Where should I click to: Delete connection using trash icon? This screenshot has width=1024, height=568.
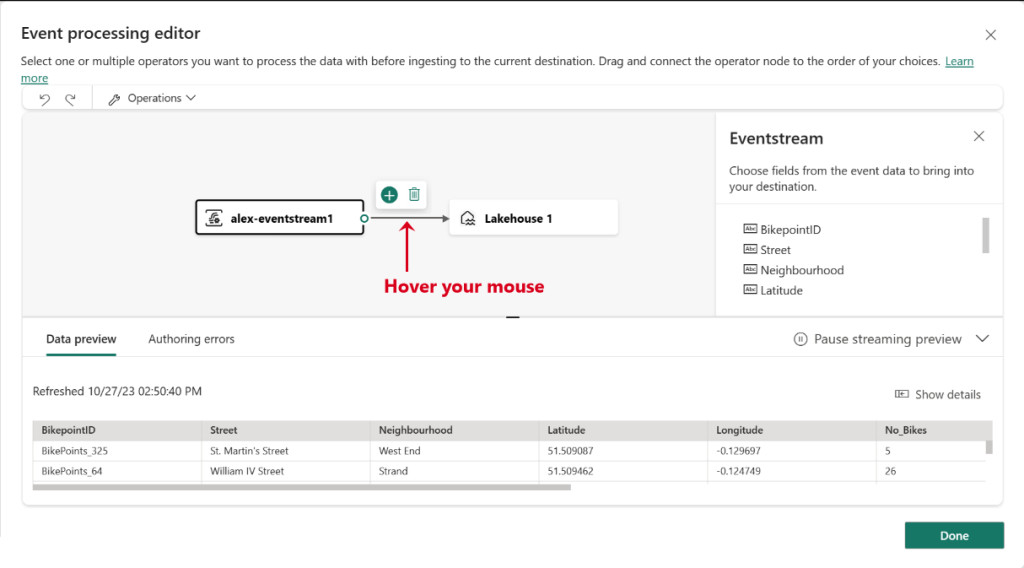tap(414, 195)
